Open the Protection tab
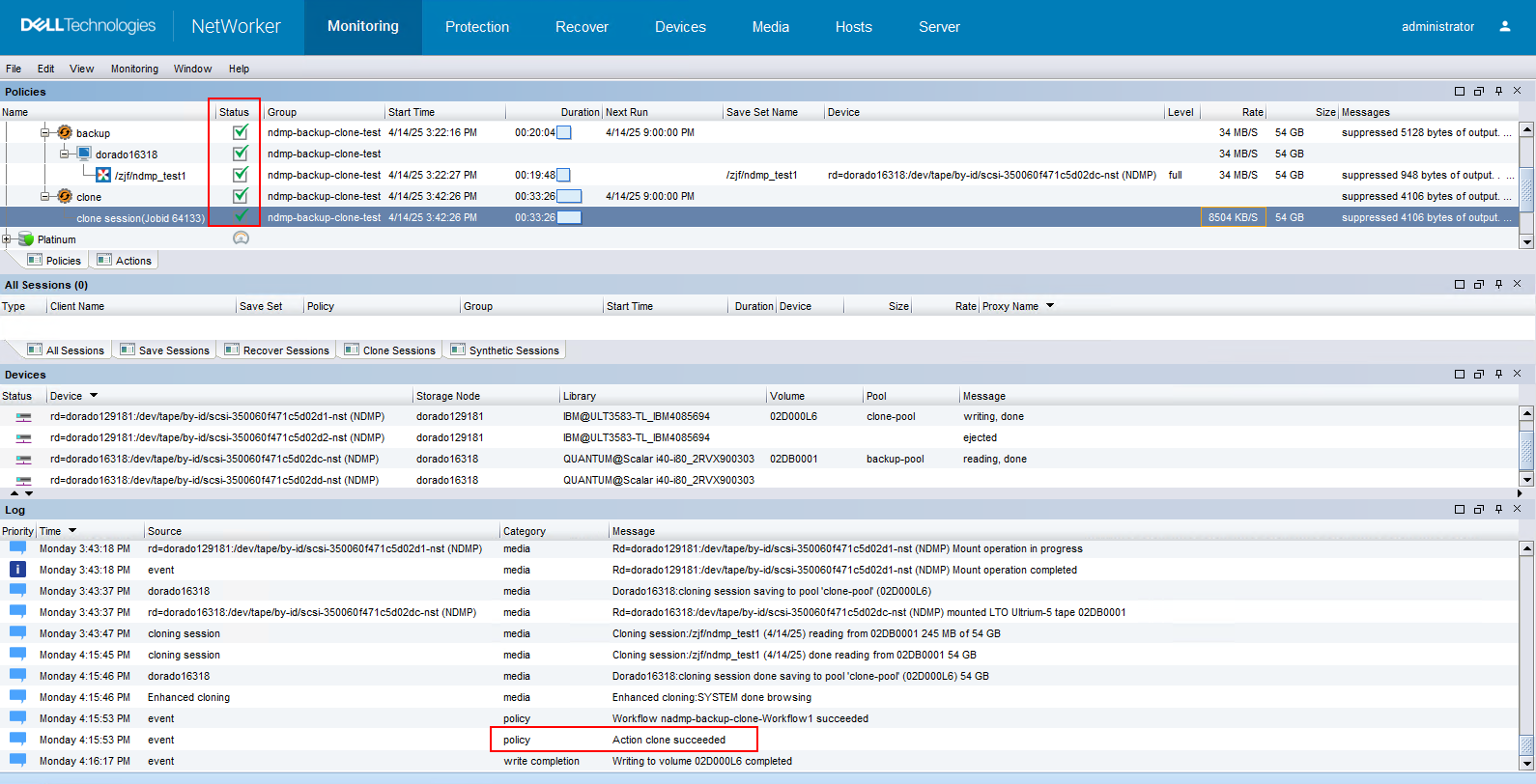The width and height of the screenshot is (1536, 784). click(477, 27)
